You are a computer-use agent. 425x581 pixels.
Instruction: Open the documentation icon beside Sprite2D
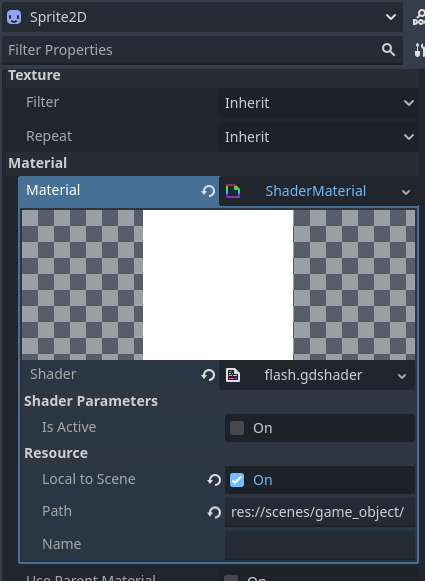tap(419, 17)
